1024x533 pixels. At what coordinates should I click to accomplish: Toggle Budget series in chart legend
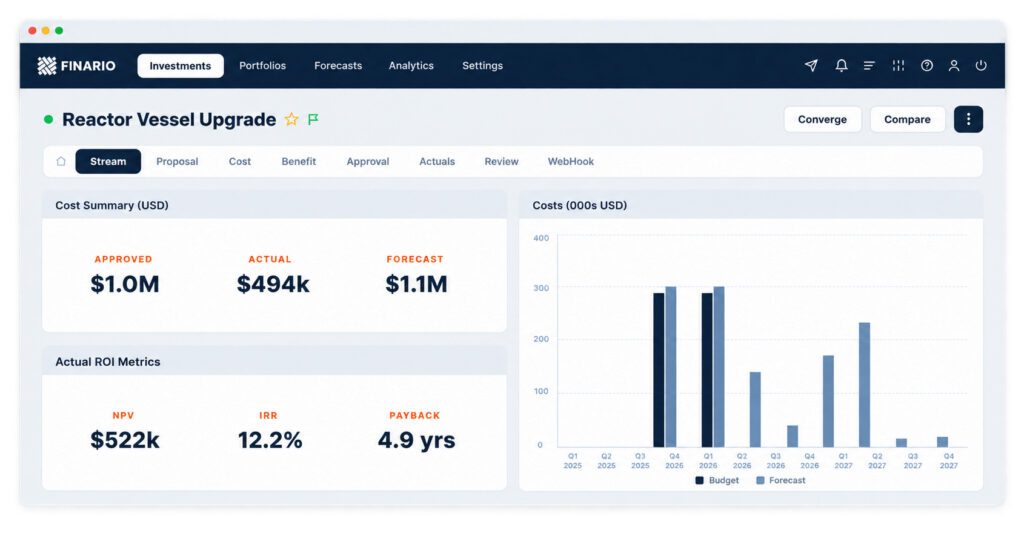tap(717, 480)
